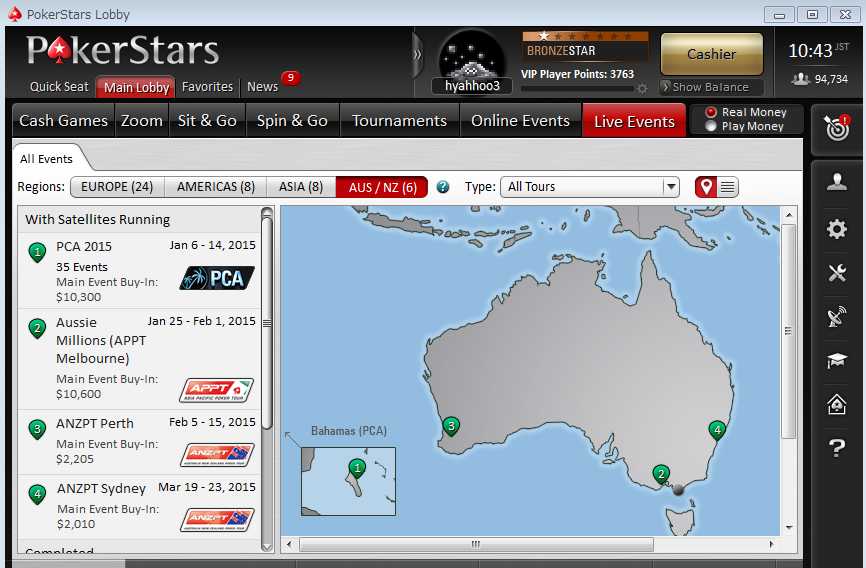Viewport: 866px width, 568px height.
Task: Open the Poker School graduation cap icon
Action: click(x=837, y=361)
